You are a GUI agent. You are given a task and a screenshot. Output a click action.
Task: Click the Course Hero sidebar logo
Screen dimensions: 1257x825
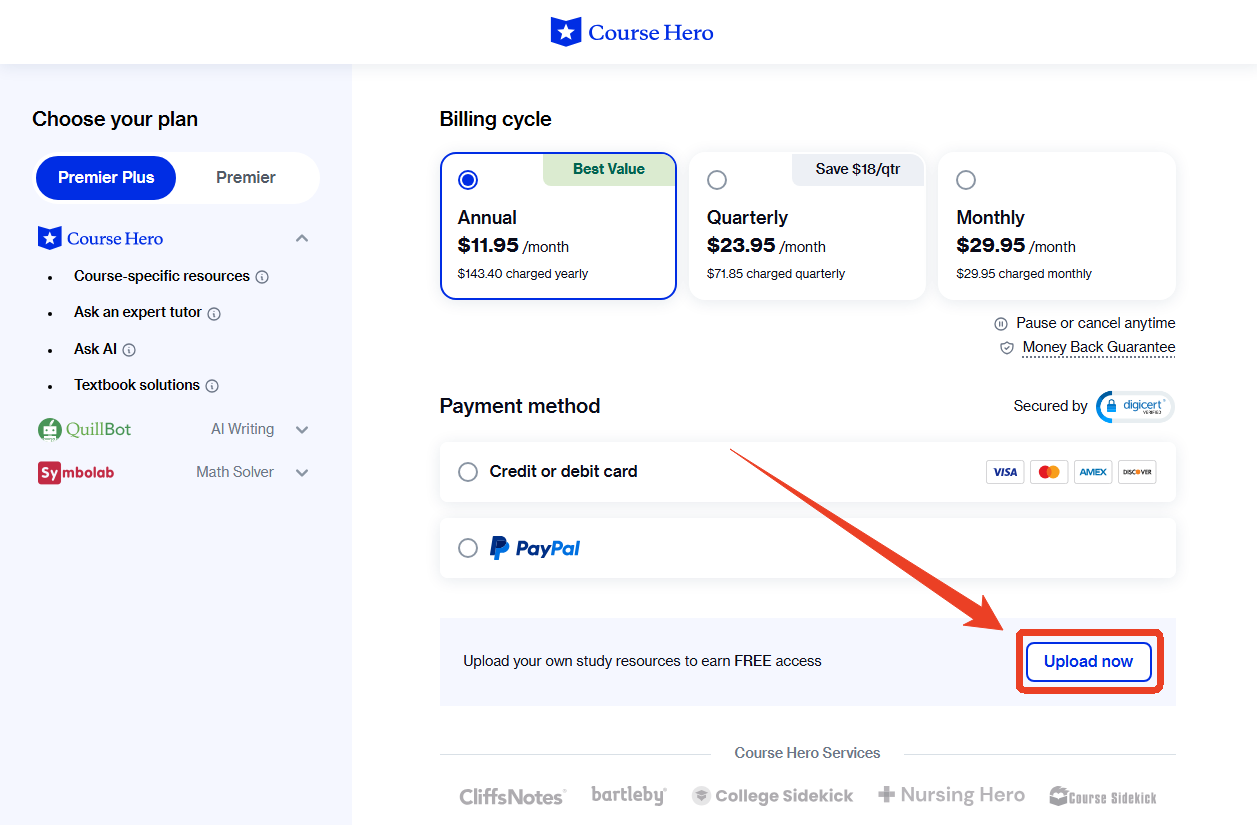click(100, 238)
